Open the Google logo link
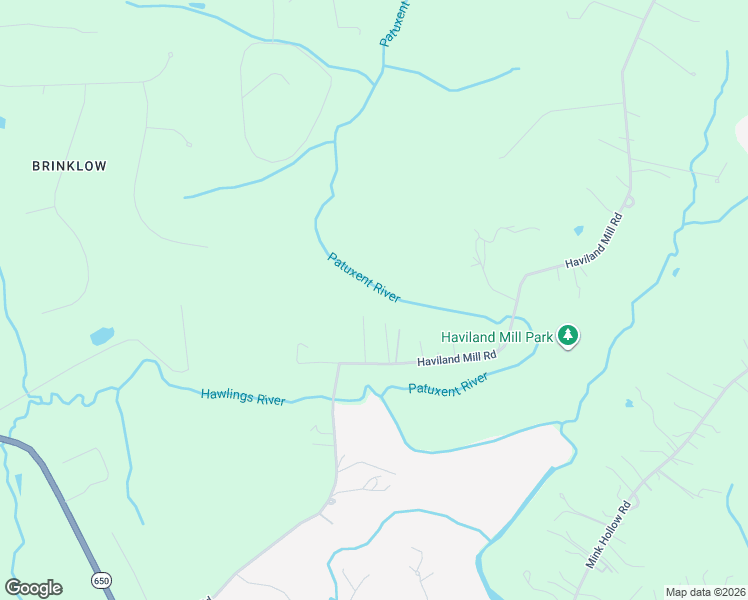 point(33,588)
